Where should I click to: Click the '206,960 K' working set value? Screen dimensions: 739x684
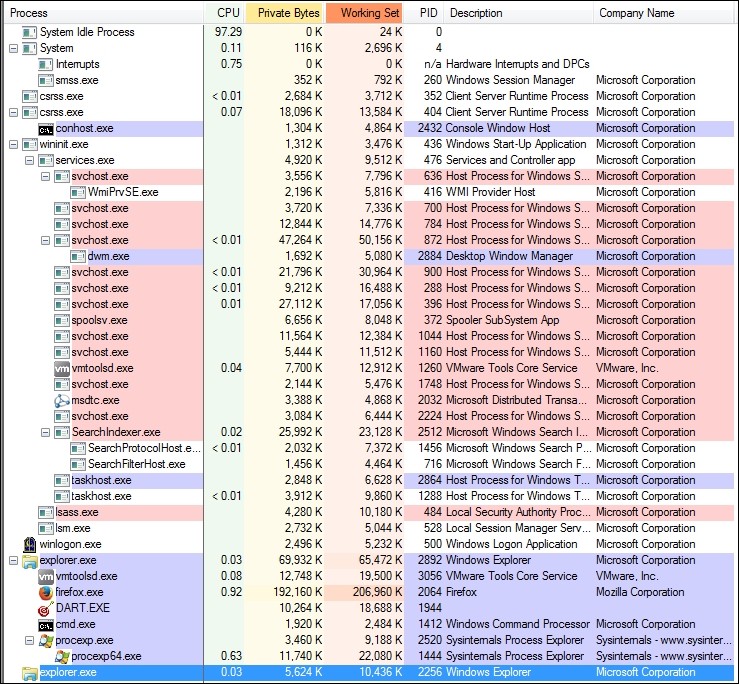378,592
